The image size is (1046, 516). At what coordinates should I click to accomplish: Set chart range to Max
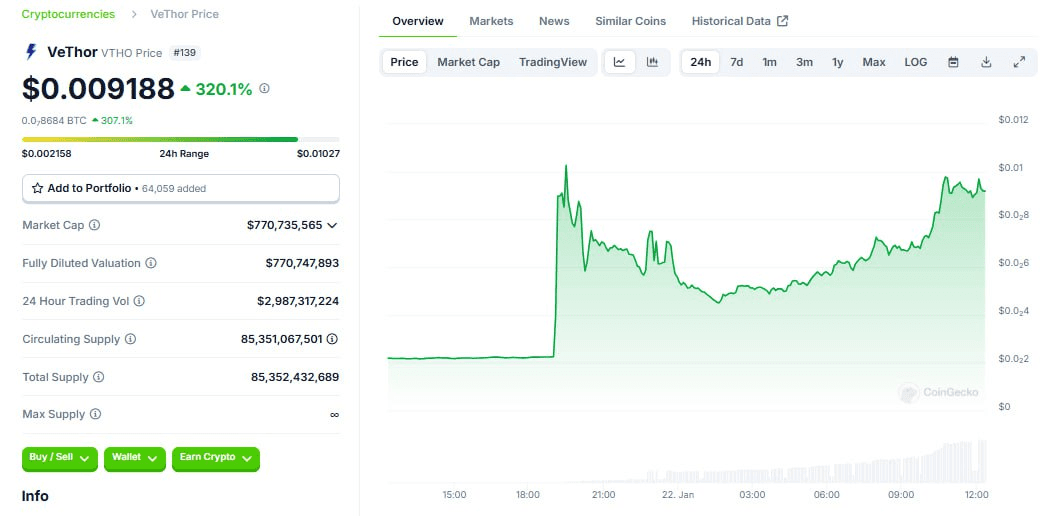(874, 62)
